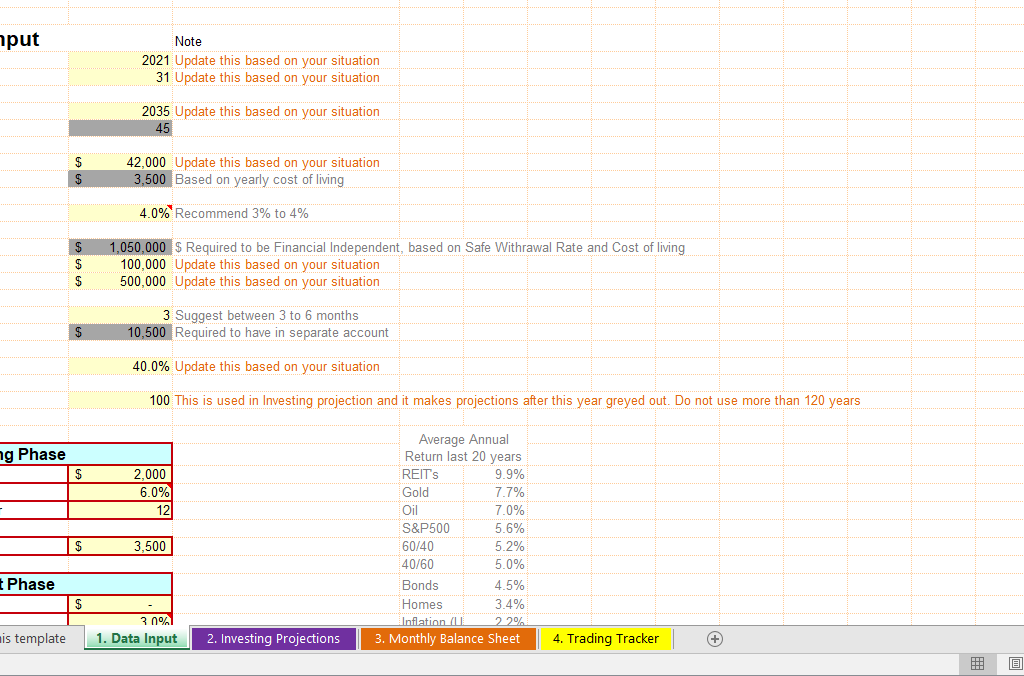Select the 40.0% input cell
The width and height of the screenshot is (1024, 676).
(x=121, y=366)
